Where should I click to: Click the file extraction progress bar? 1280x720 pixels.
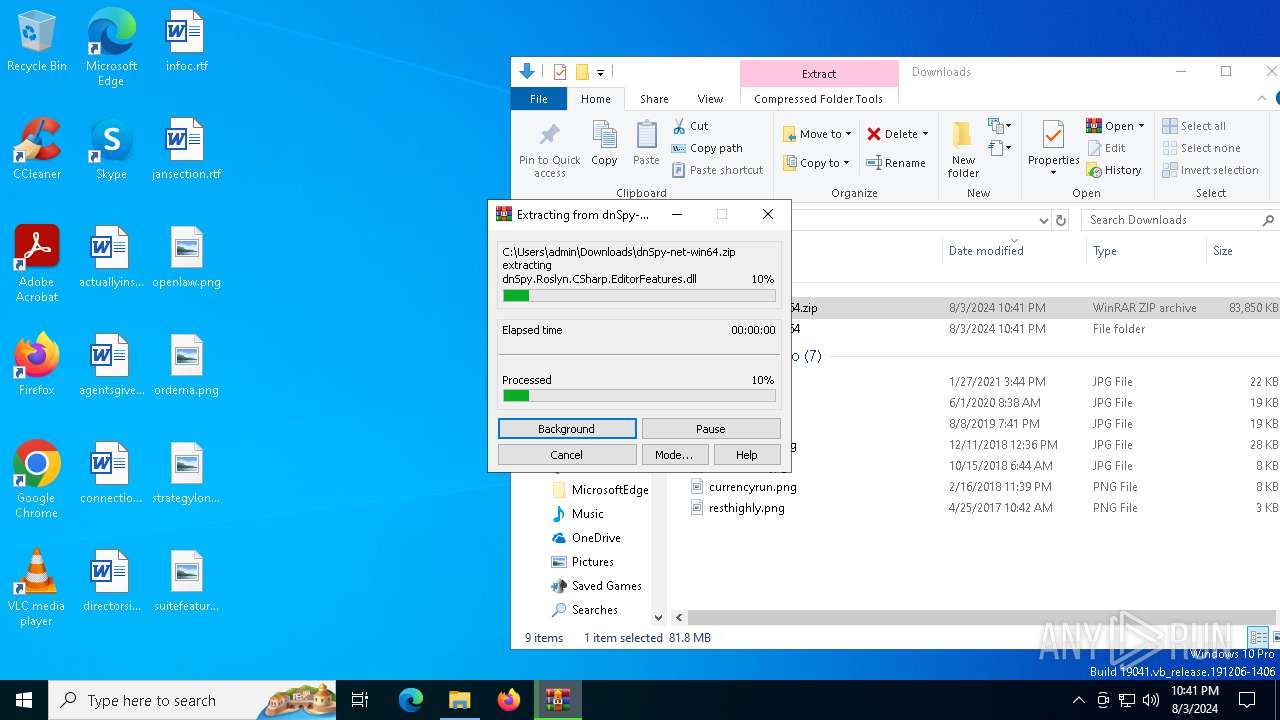tap(639, 295)
